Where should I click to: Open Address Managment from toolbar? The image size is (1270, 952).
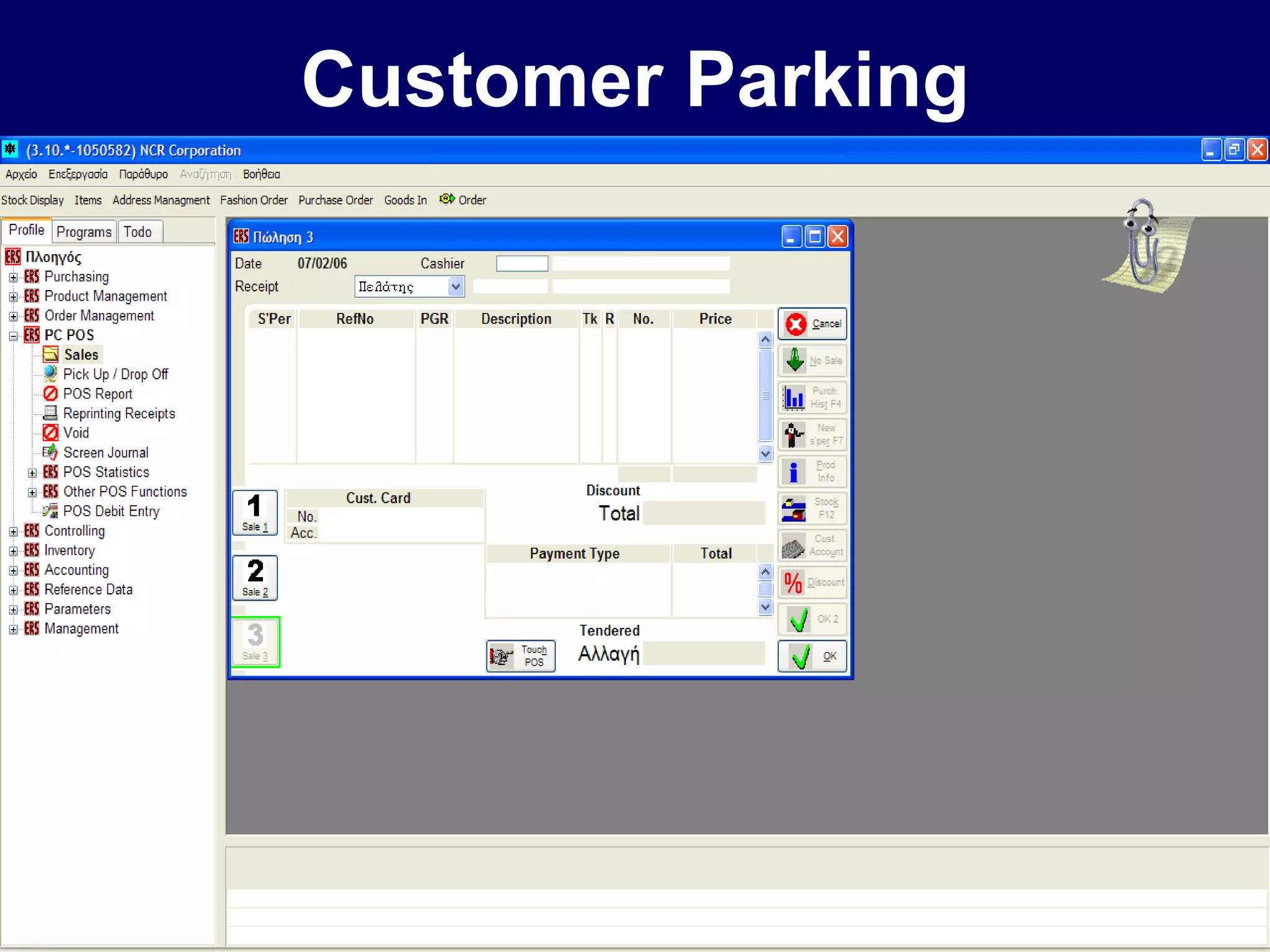[161, 200]
